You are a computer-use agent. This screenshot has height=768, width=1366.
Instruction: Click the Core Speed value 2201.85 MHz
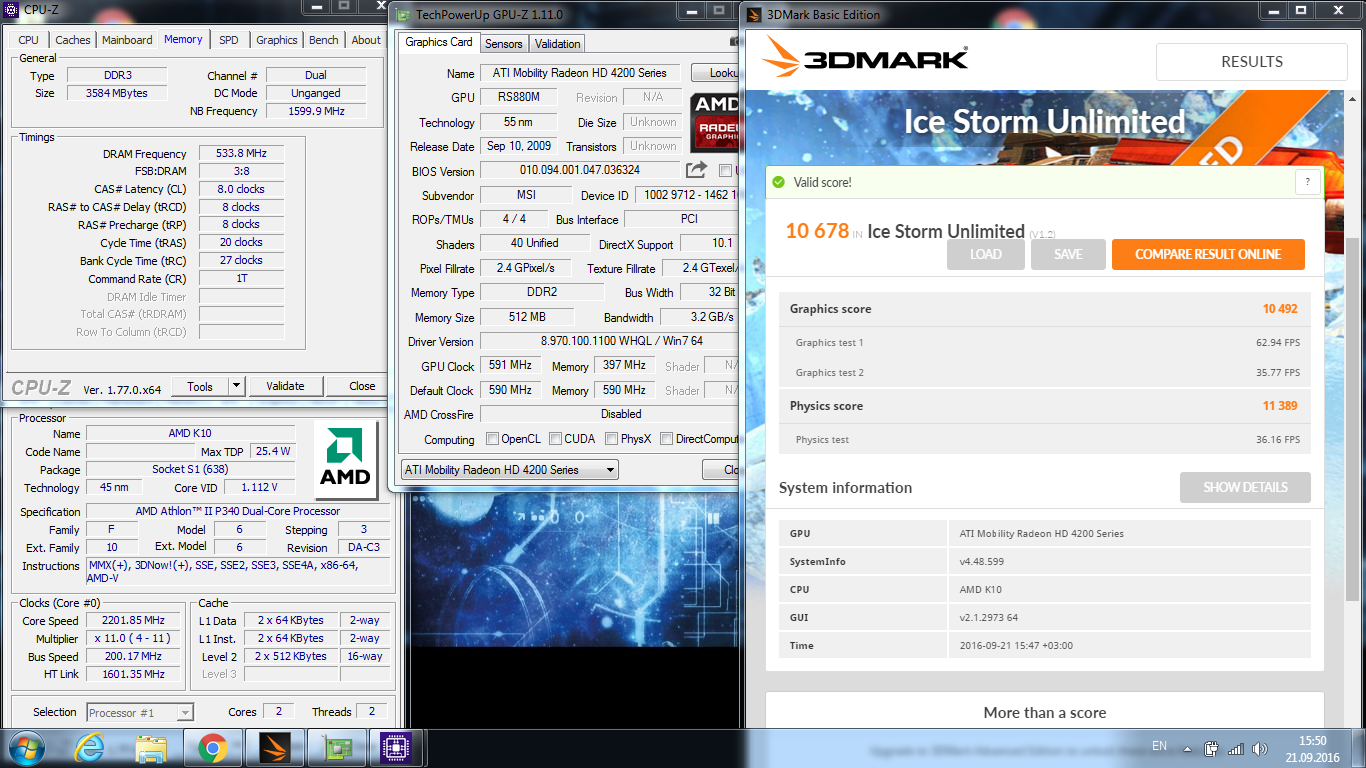(135, 620)
